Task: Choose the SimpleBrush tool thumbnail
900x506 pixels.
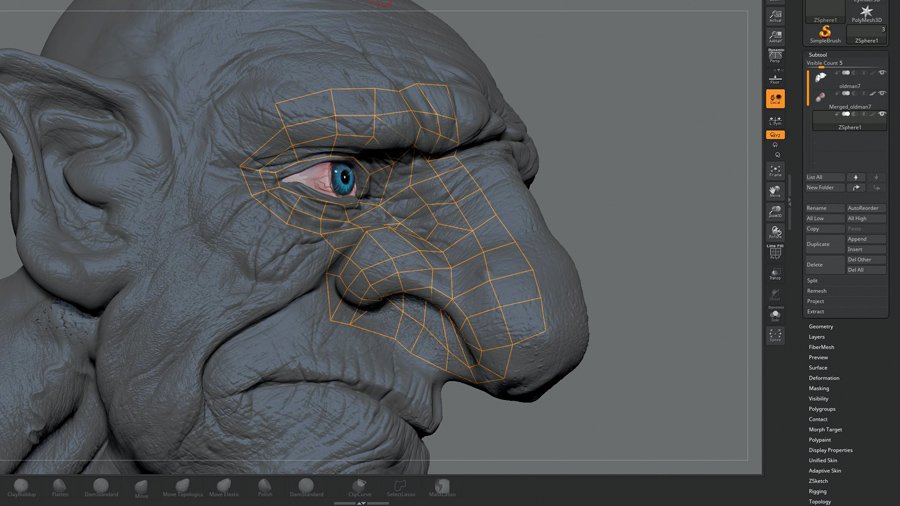Action: pos(825,34)
